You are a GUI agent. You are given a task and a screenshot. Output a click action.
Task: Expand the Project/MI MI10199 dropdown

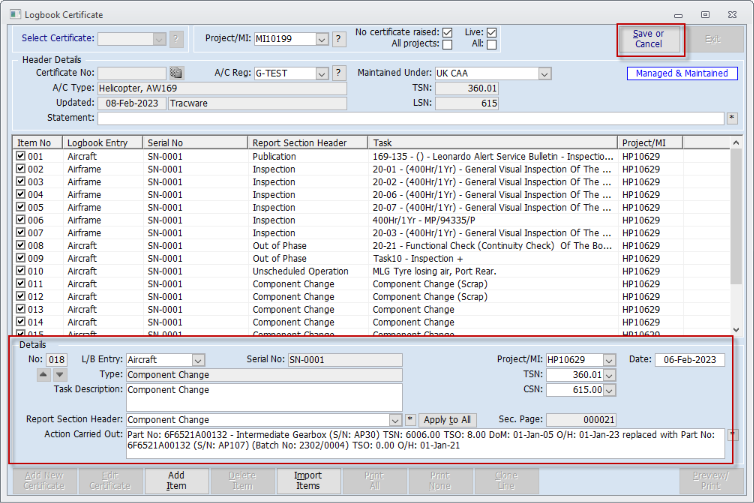point(322,39)
